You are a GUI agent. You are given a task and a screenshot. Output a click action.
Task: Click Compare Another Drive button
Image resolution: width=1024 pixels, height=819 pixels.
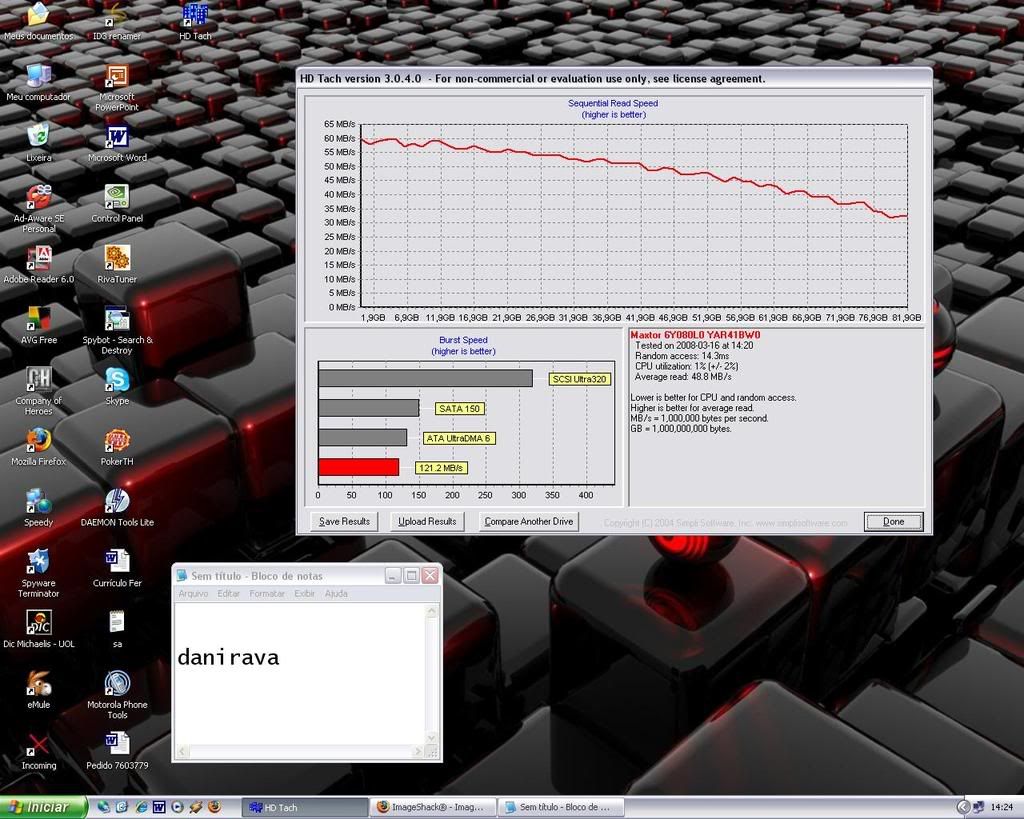click(528, 521)
